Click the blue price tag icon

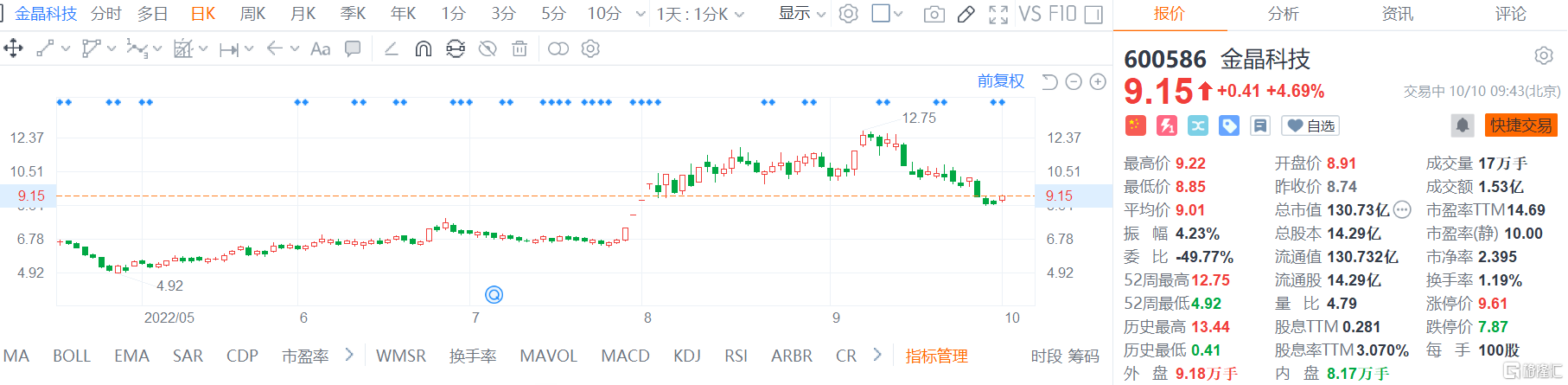(x=1229, y=125)
